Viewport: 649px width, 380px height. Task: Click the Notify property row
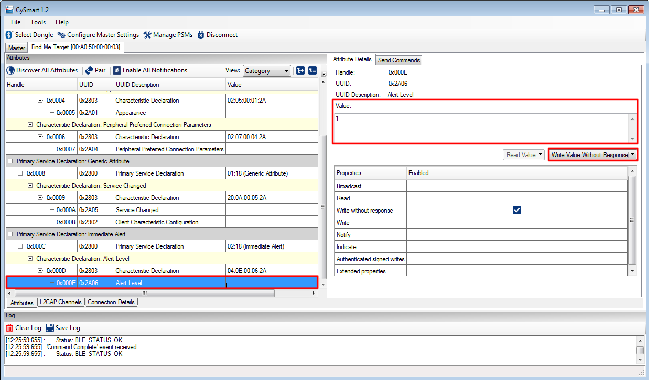point(481,235)
